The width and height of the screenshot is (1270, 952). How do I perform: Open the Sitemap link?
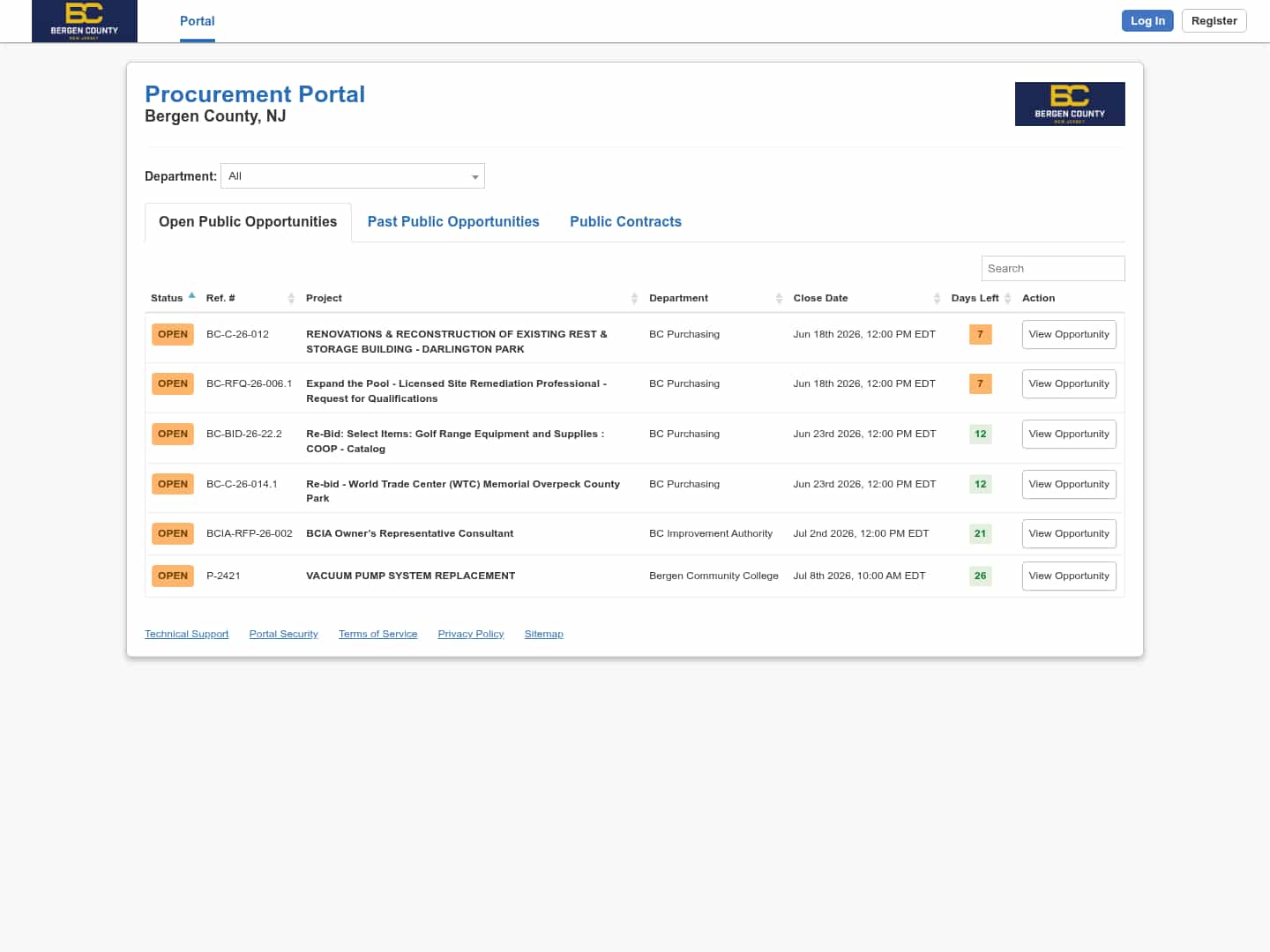pyautogui.click(x=543, y=634)
